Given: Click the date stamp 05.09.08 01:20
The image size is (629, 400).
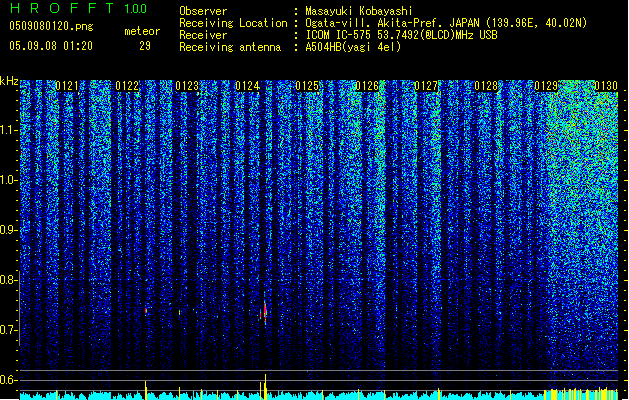Looking at the screenshot, I should click(x=51, y=46).
